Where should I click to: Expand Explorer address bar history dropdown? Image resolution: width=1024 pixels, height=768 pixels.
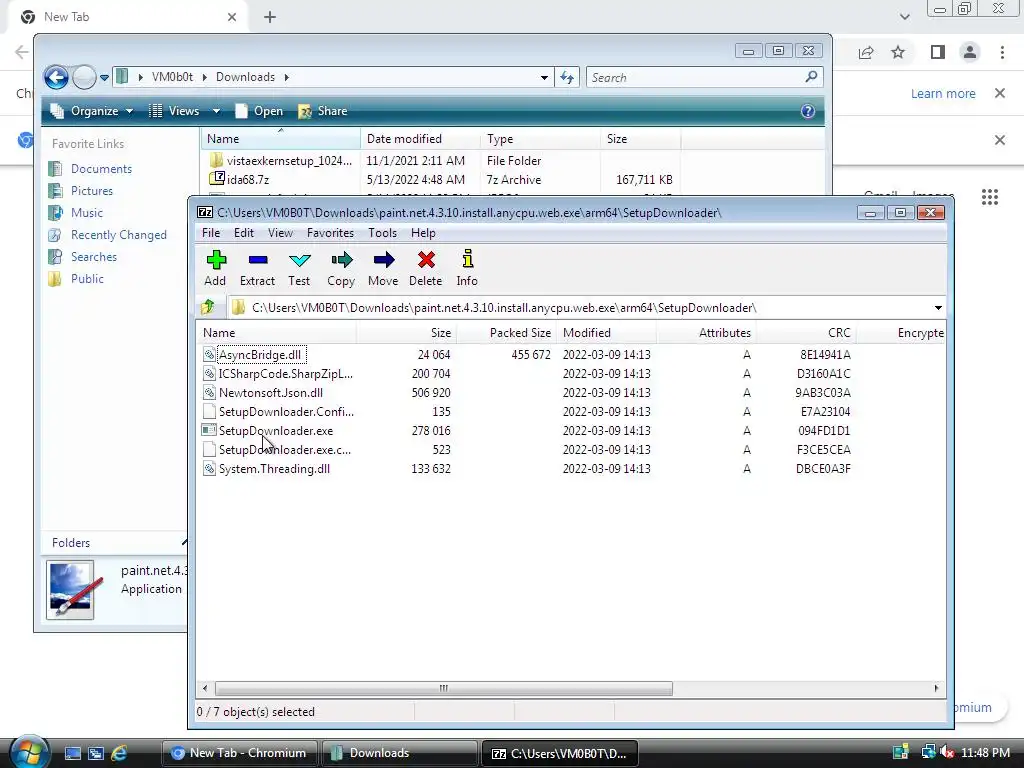click(544, 78)
